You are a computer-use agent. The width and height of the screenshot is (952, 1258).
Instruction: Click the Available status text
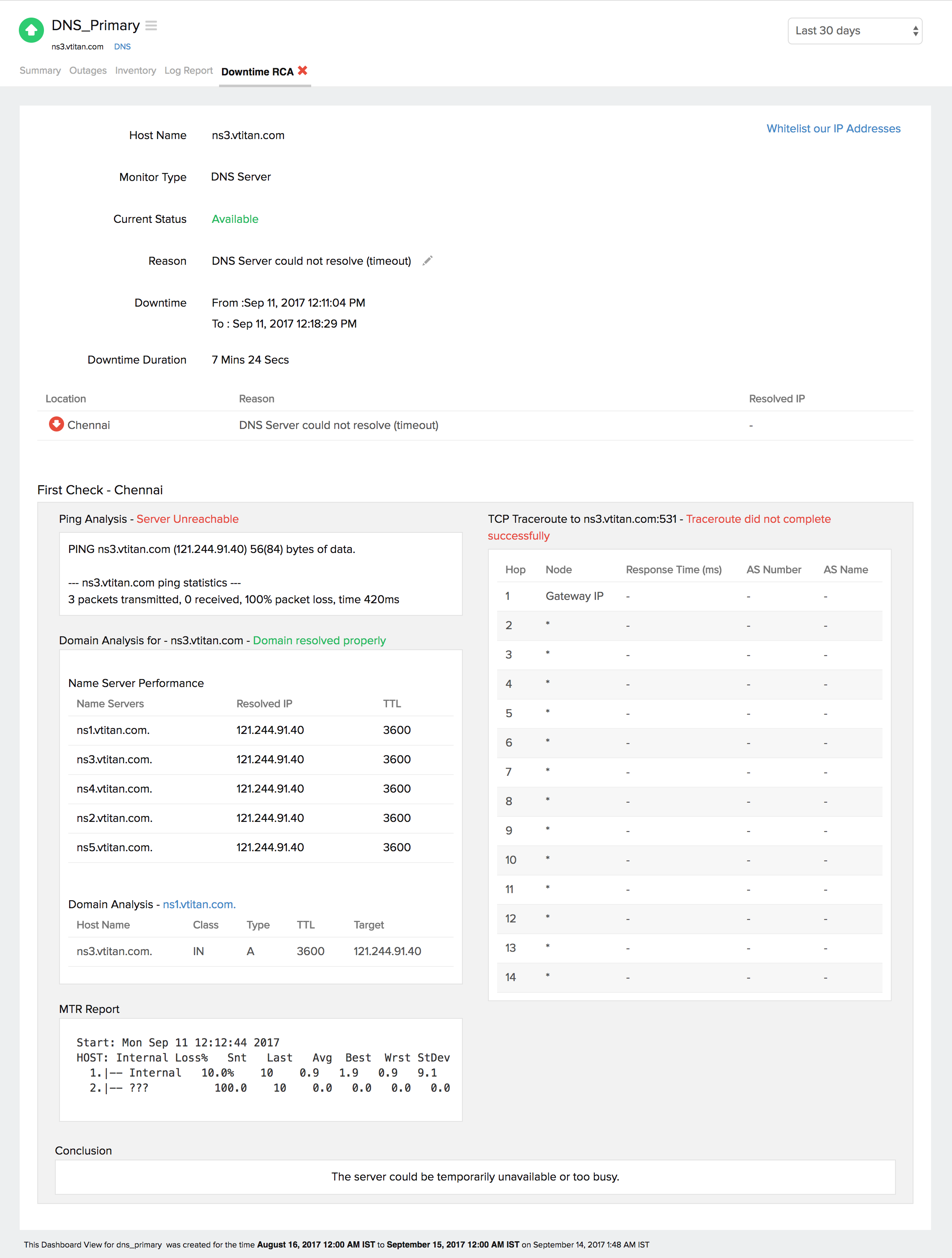point(235,219)
